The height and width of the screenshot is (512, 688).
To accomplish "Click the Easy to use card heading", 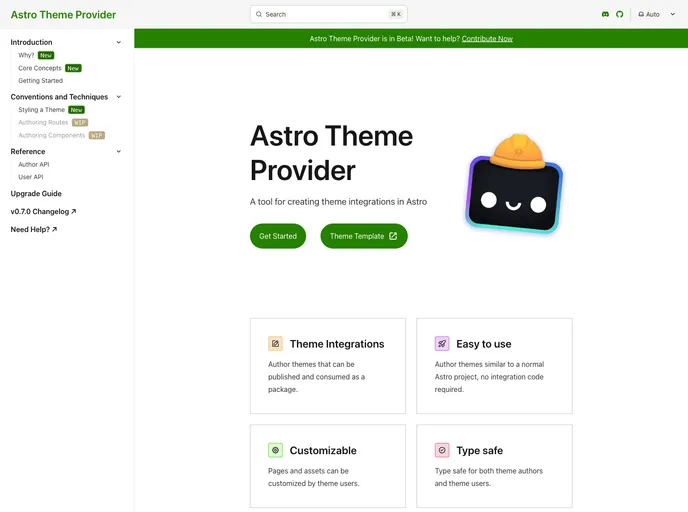I will pyautogui.click(x=484, y=344).
